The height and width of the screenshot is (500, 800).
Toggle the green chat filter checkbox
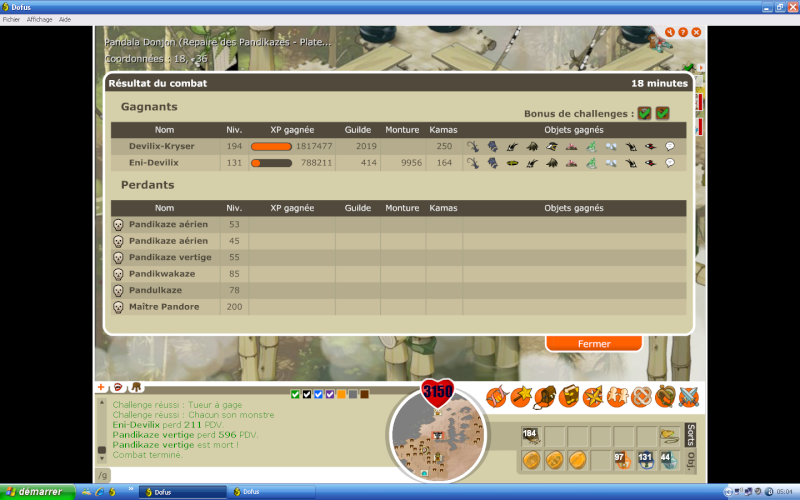[295, 394]
